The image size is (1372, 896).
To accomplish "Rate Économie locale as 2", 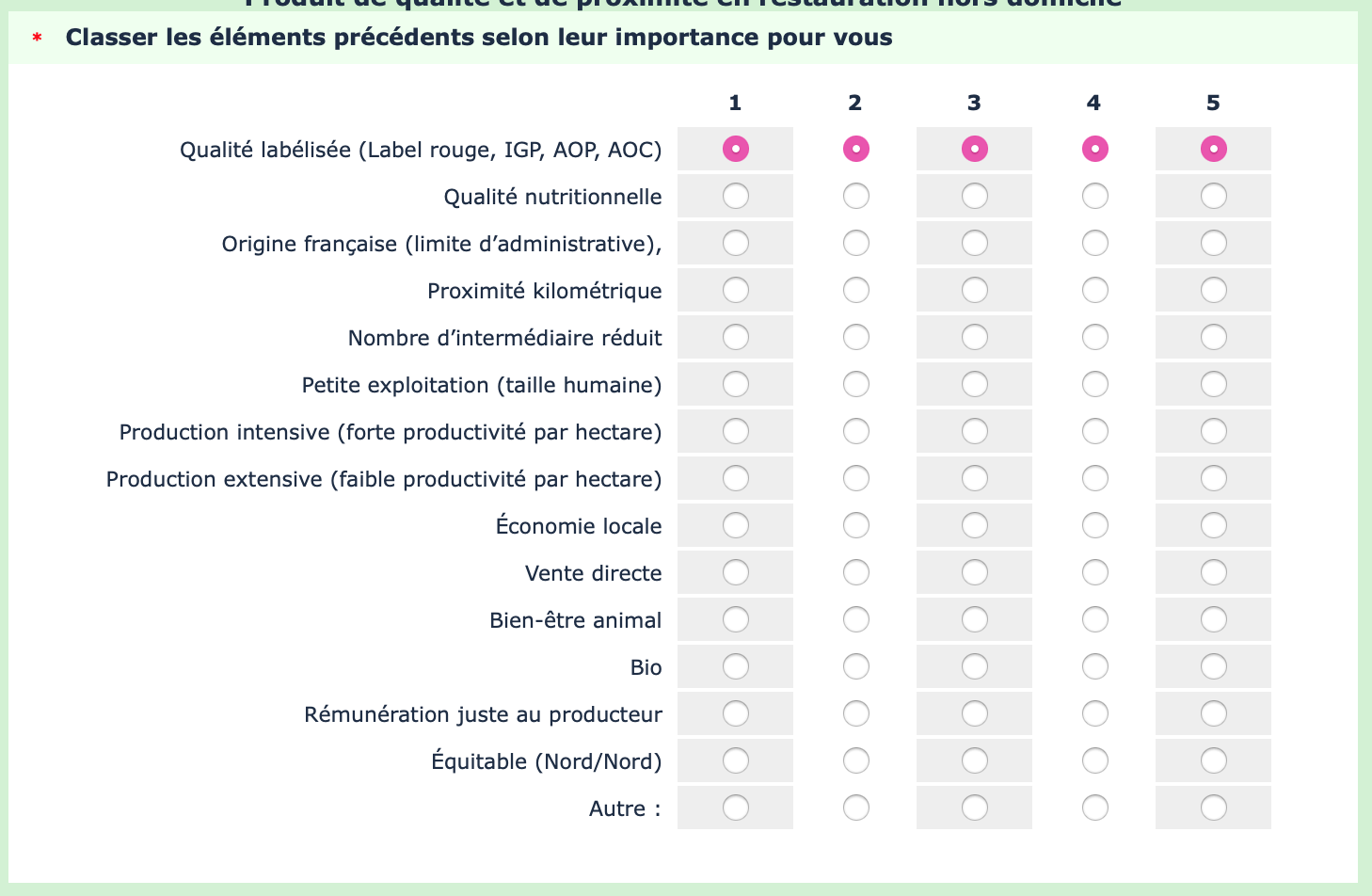I will pos(856,525).
